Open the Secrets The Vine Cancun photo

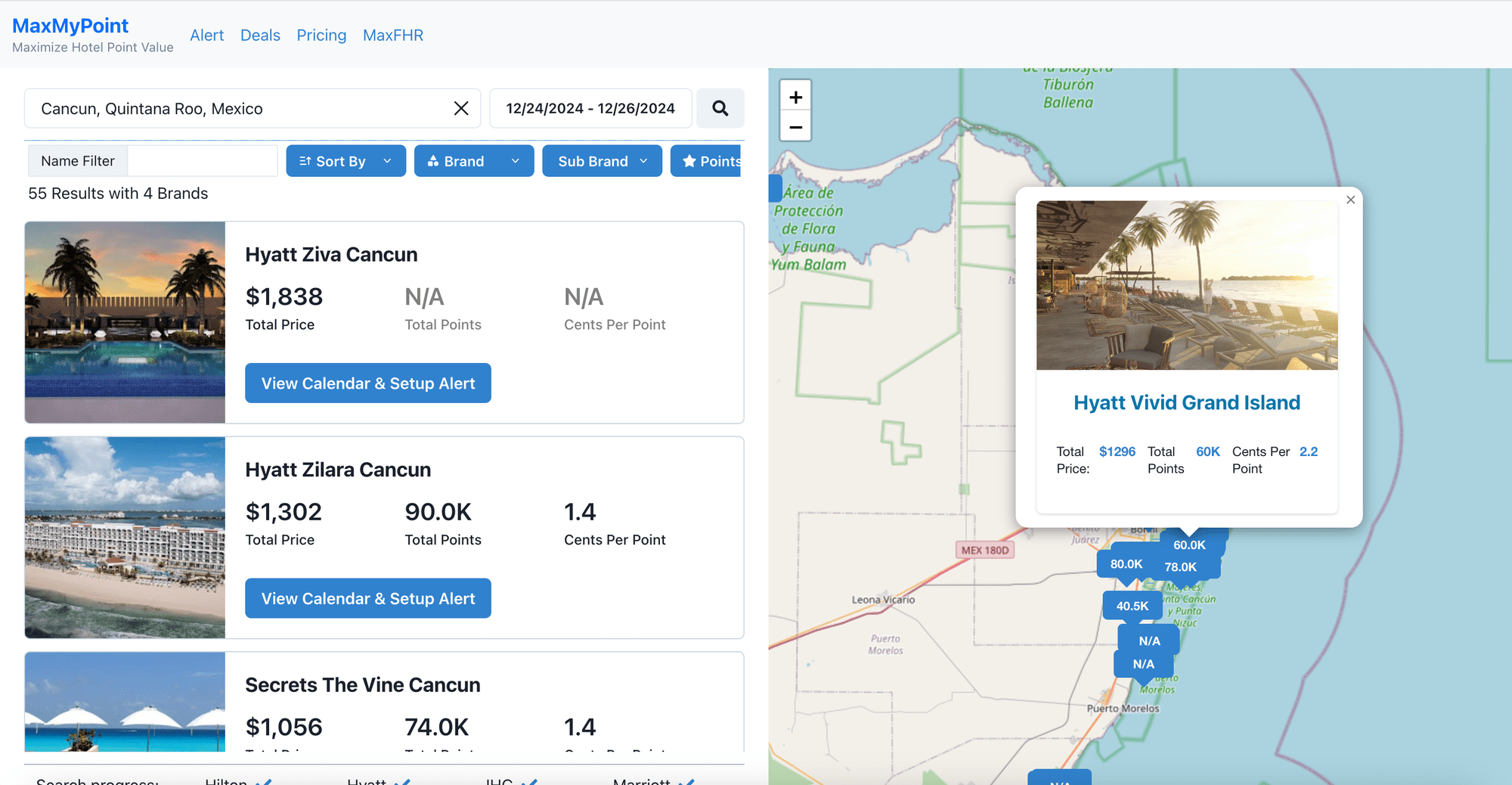click(125, 702)
